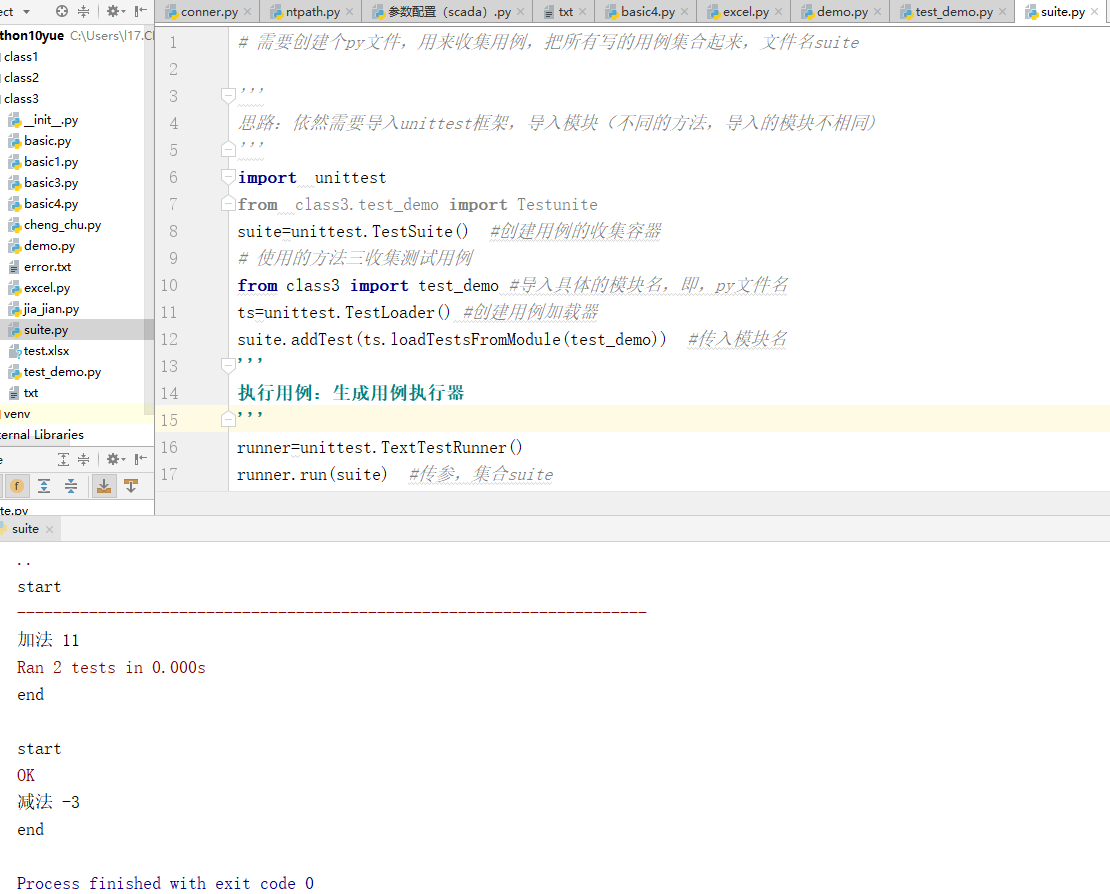Close the conner.py tab
This screenshot has height=894, width=1110.
click(x=247, y=12)
